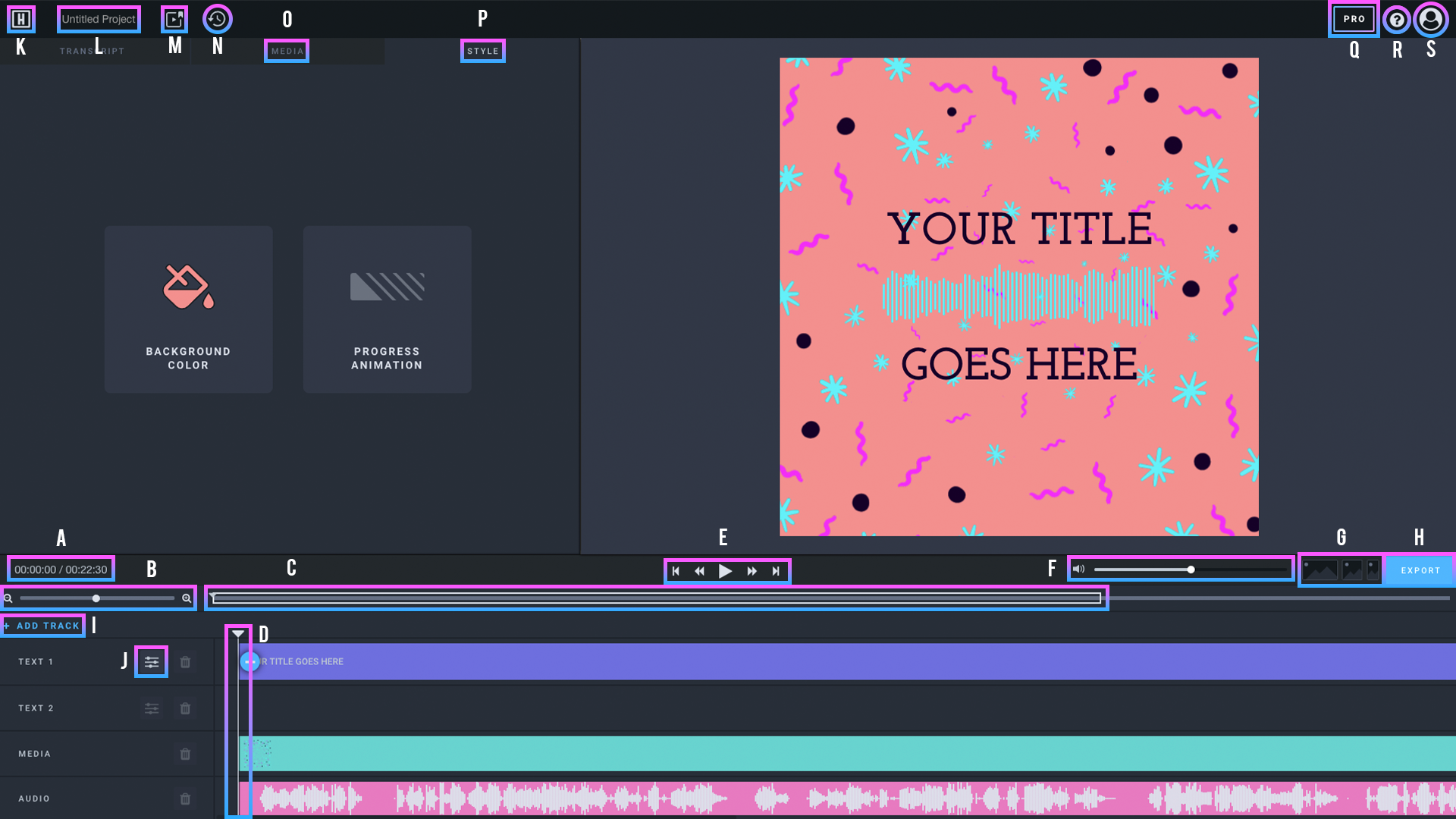Click the Background Color tool icon
This screenshot has width=1456, height=819.
(188, 287)
